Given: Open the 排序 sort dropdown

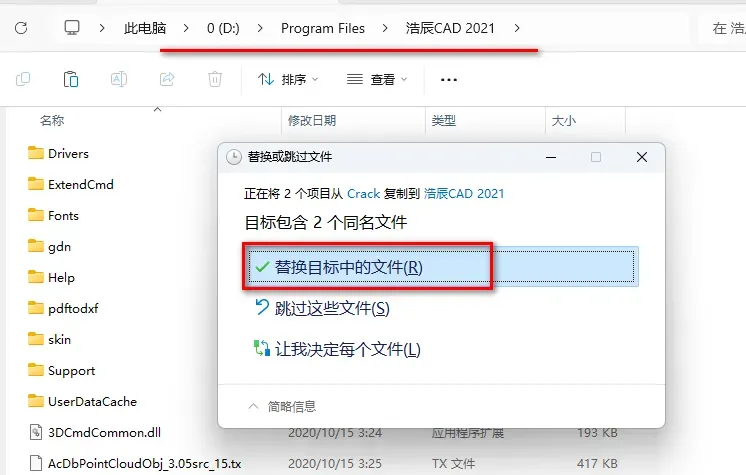Looking at the screenshot, I should (288, 79).
